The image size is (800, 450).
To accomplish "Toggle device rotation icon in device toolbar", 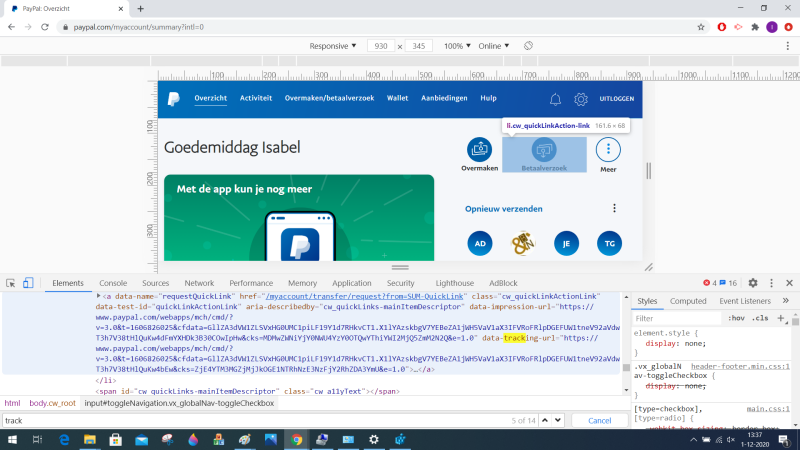I will click(528, 45).
